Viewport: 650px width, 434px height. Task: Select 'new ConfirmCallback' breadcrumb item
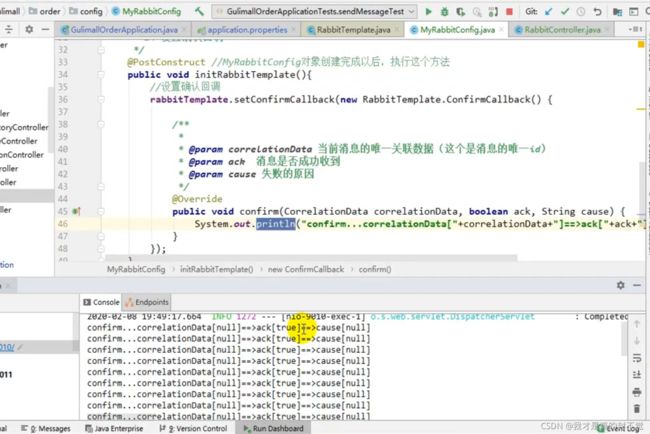click(306, 269)
